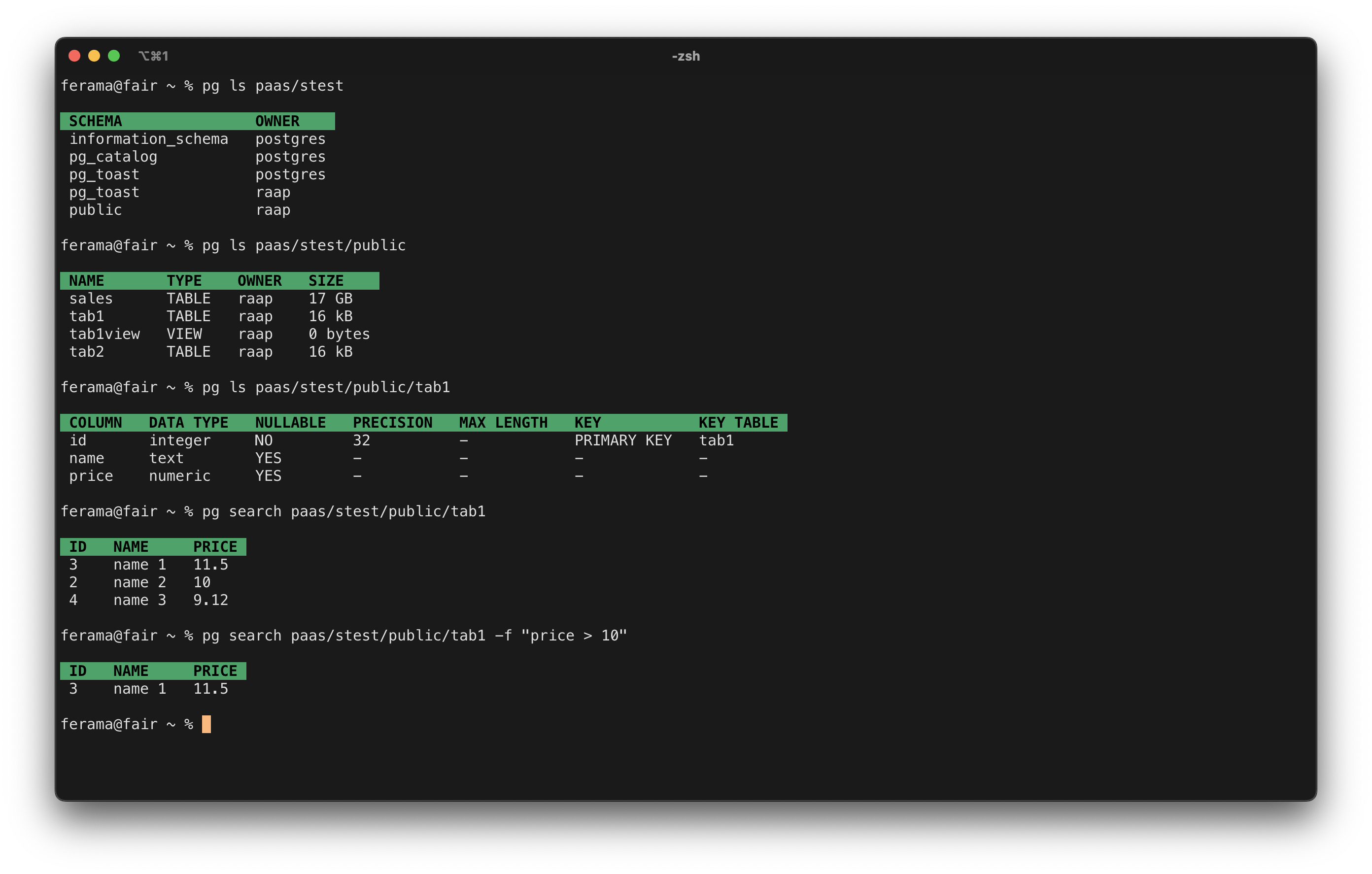Viewport: 1372px width, 874px height.
Task: Click the -zsh window title
Action: pyautogui.click(x=686, y=56)
